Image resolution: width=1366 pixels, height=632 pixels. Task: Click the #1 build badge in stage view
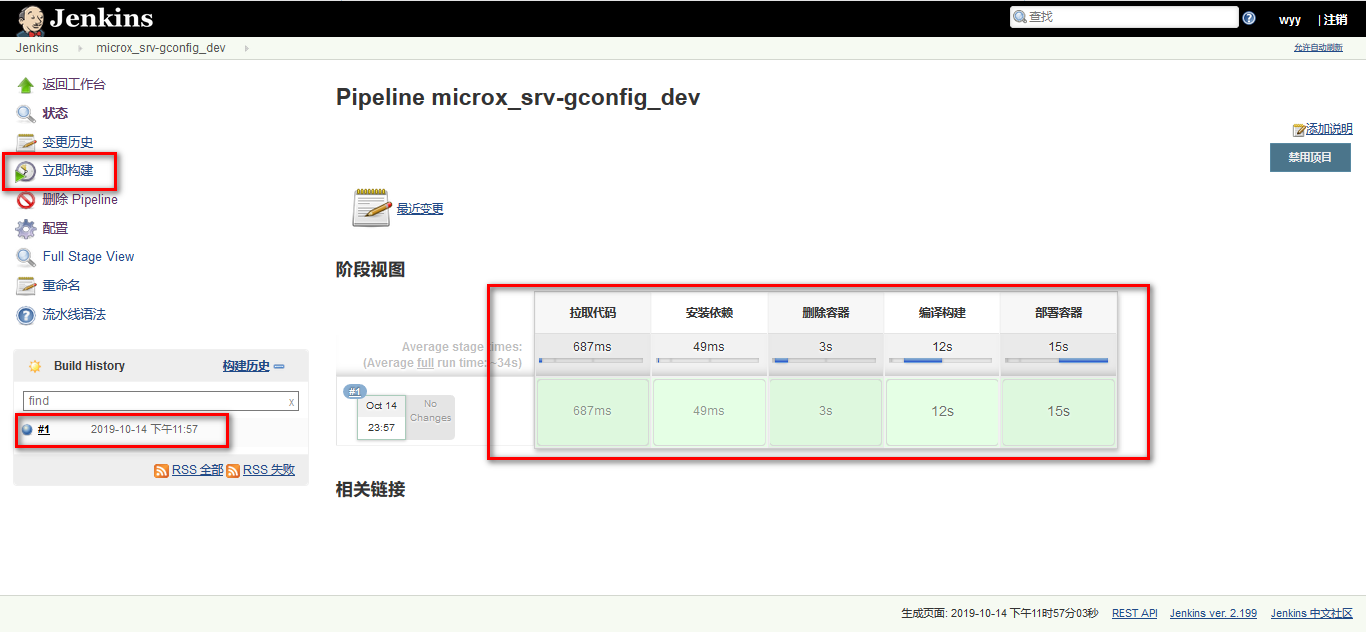pyautogui.click(x=355, y=392)
